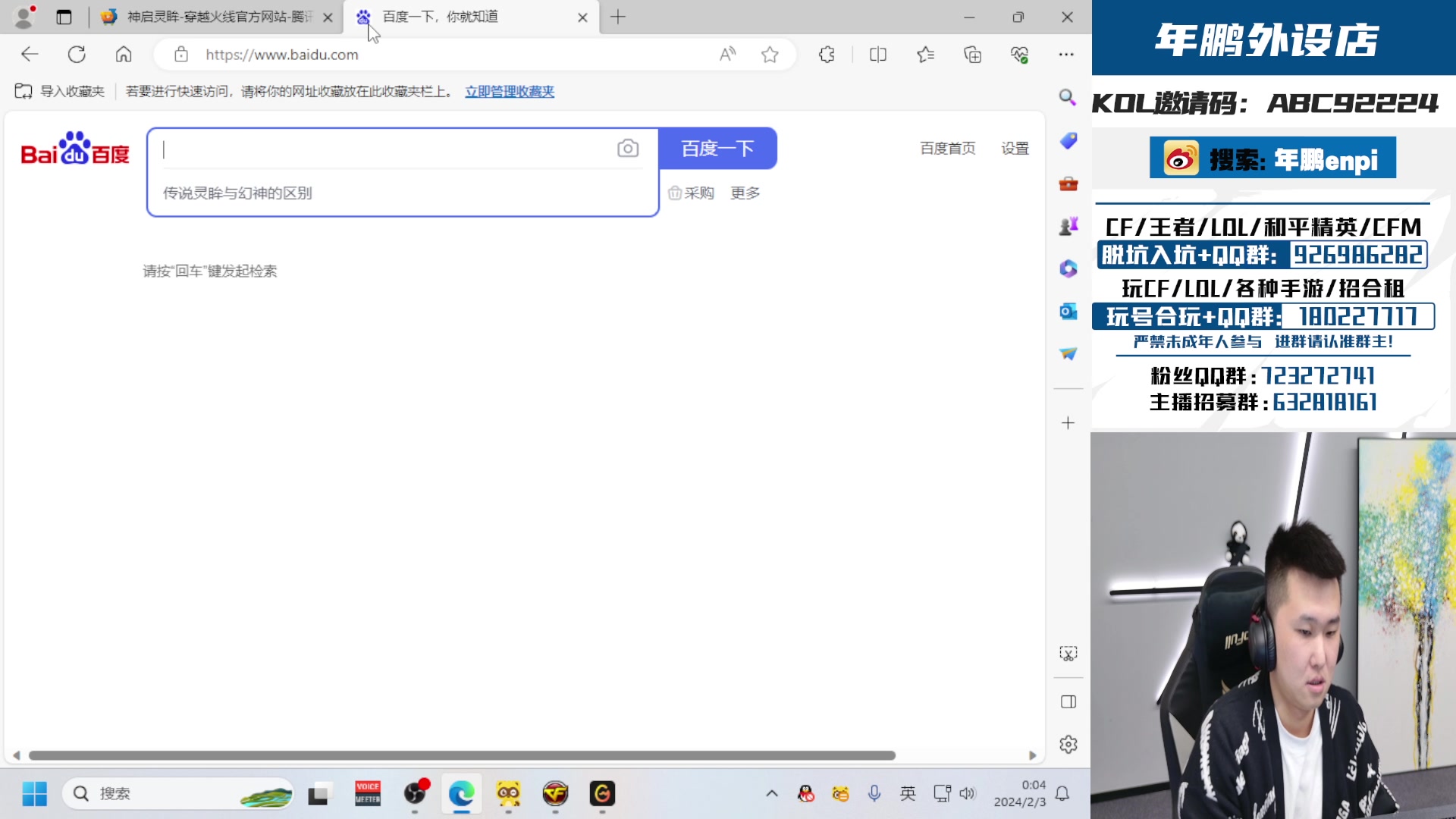Switch to the 神启灵眸 CrossFire tab

216,17
